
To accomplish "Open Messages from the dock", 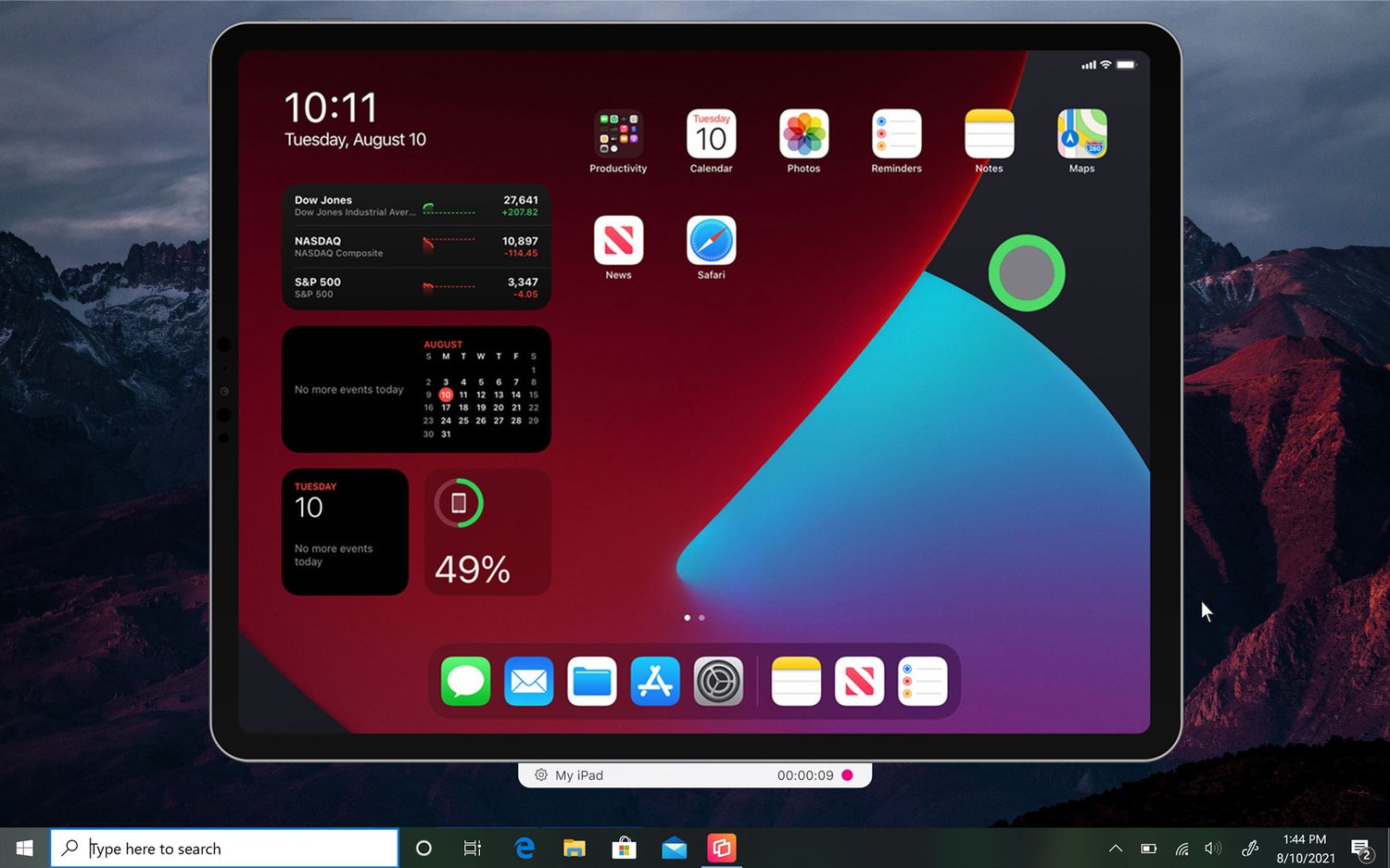I will 465,681.
